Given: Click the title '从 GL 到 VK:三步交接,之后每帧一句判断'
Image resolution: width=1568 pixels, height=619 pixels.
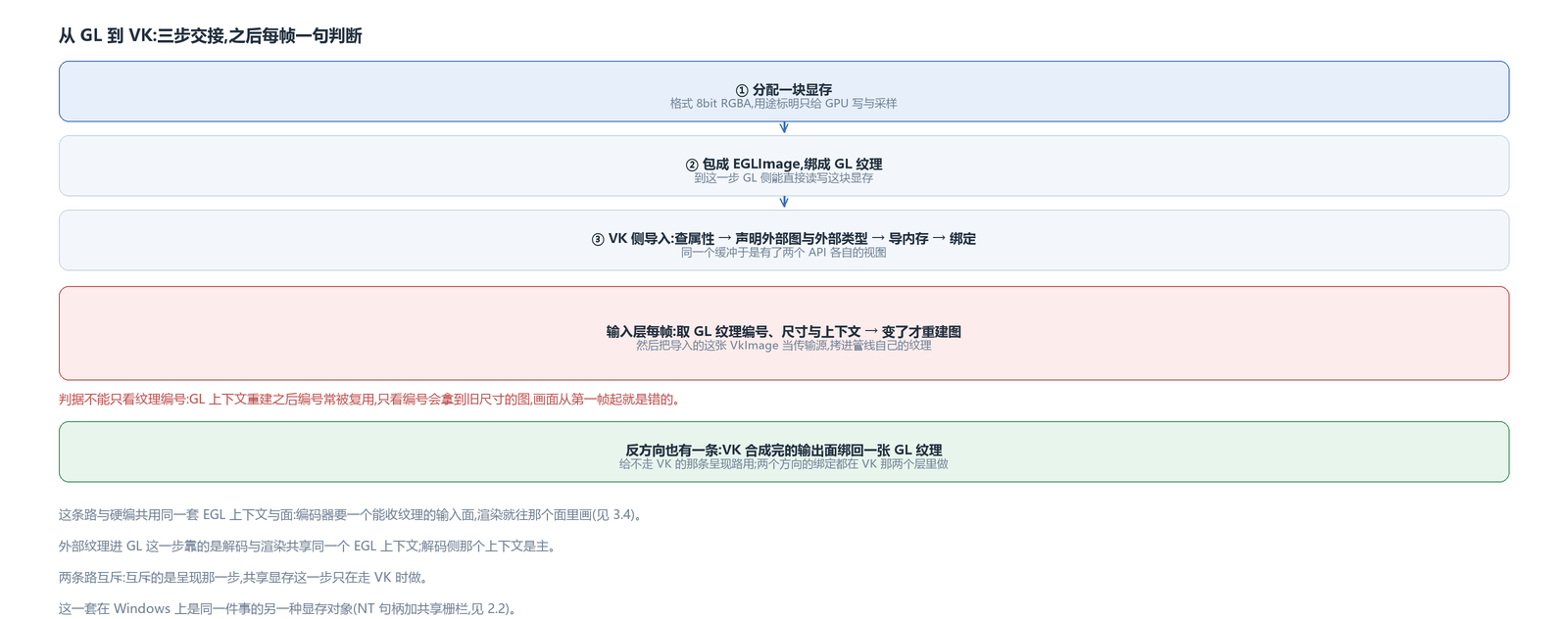Looking at the screenshot, I should (x=210, y=36).
